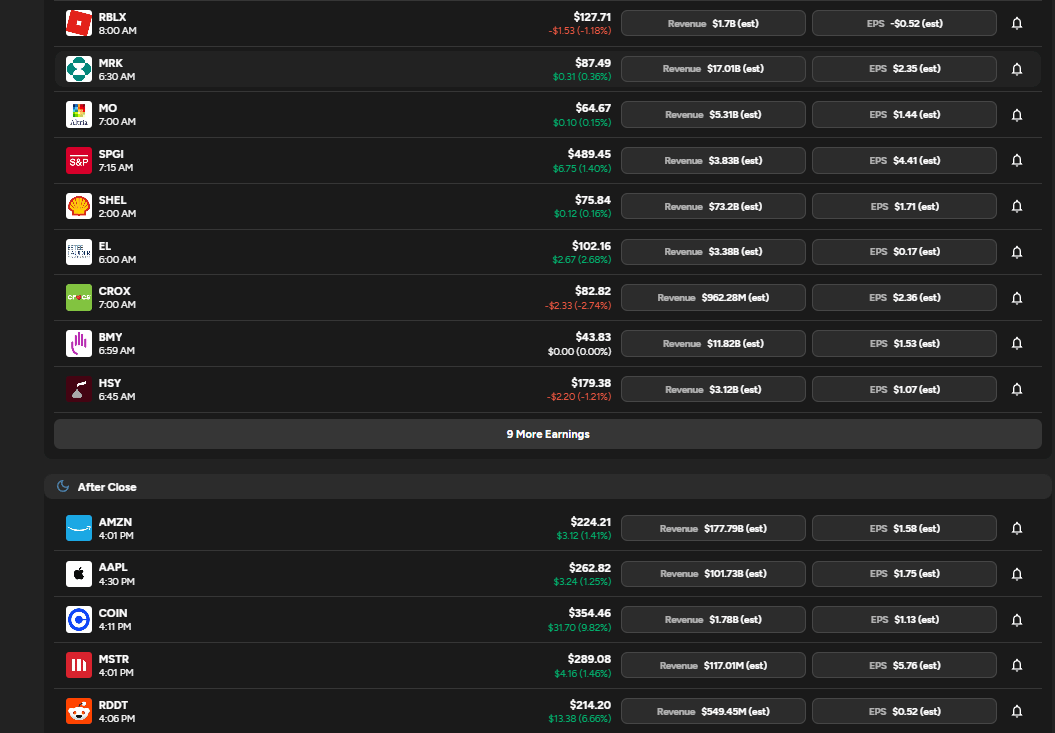The image size is (1055, 733).
Task: Click the Bristol Myers BMY logo icon
Action: point(79,344)
